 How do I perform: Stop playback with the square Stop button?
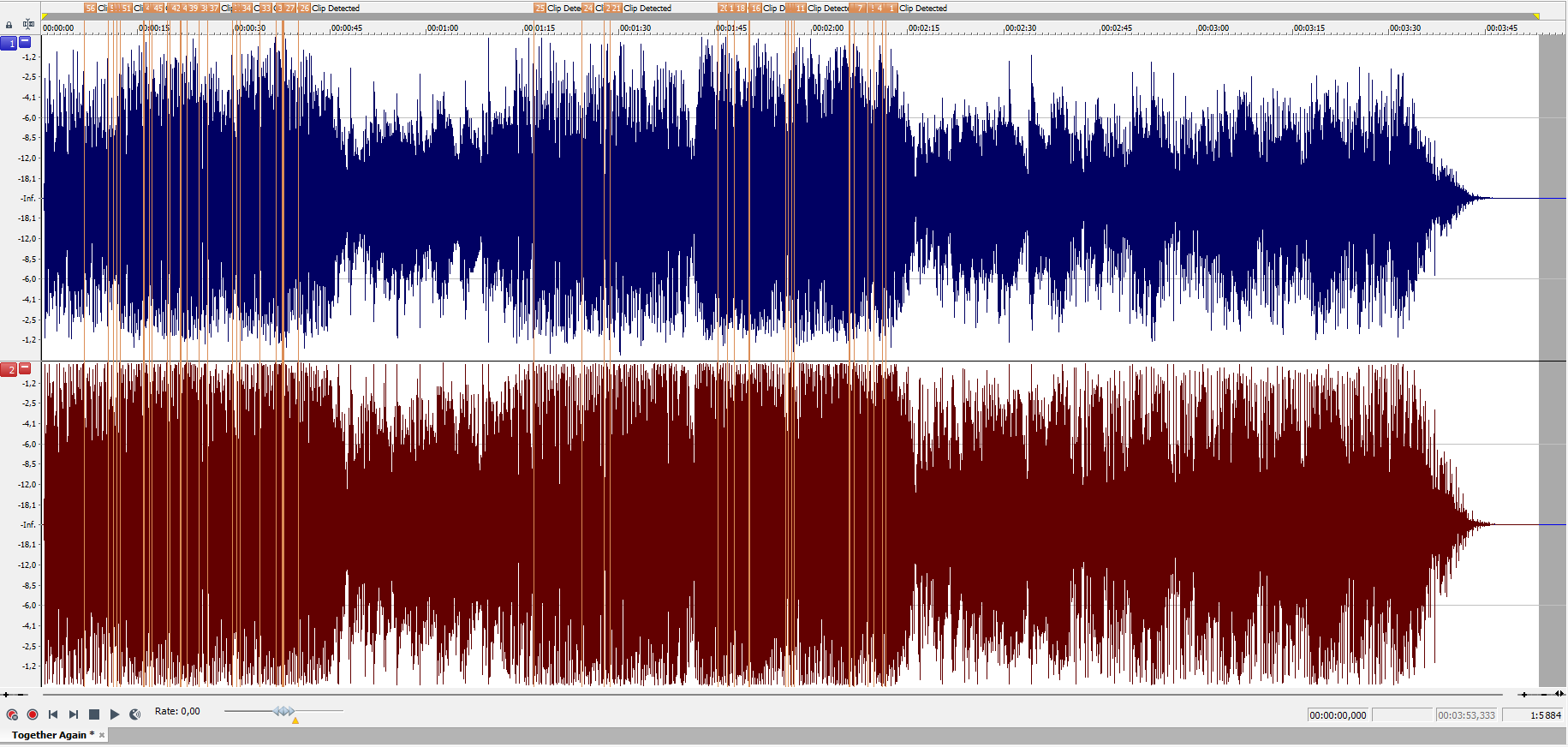[94, 714]
